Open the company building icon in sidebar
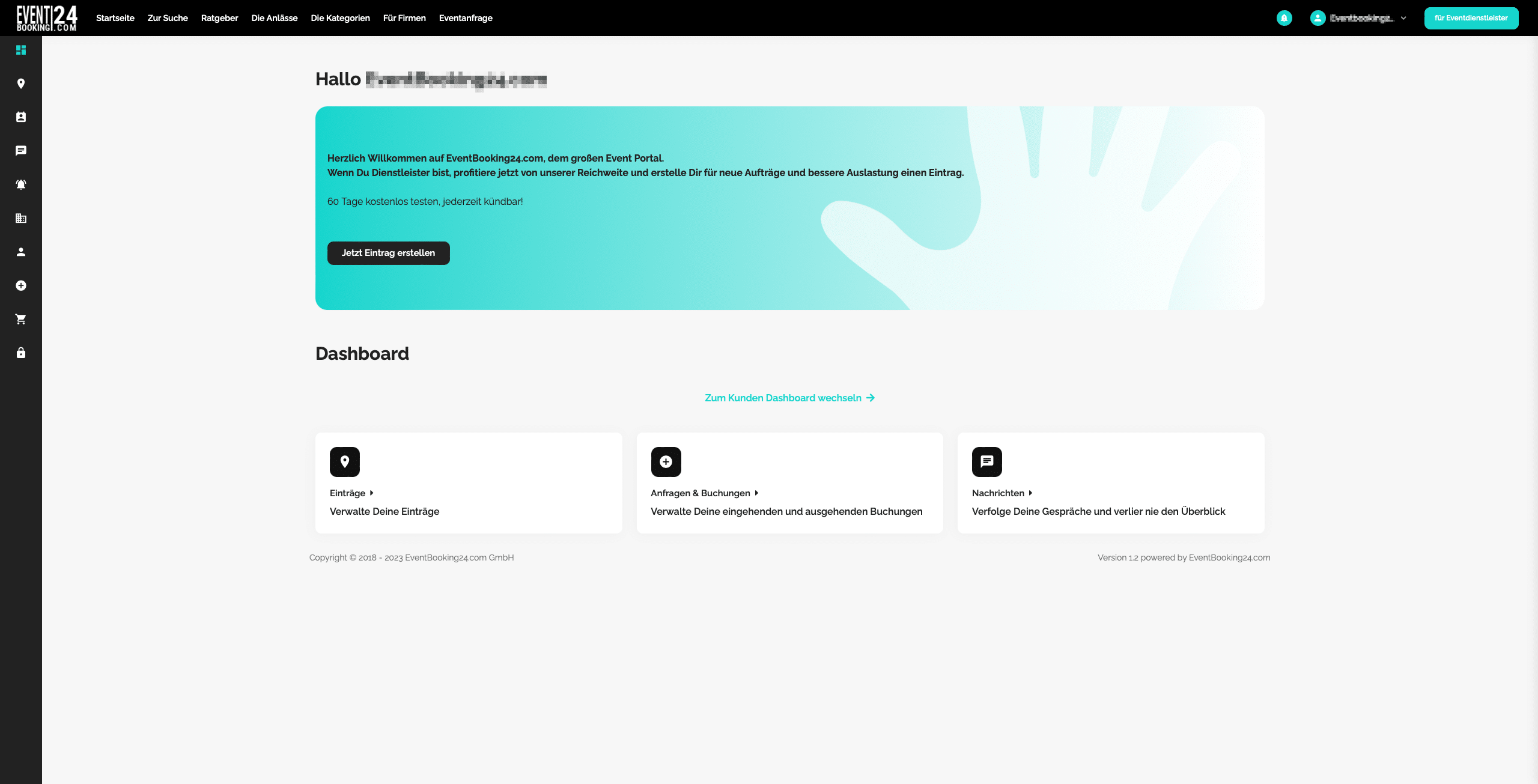The height and width of the screenshot is (784, 1538). point(21,218)
